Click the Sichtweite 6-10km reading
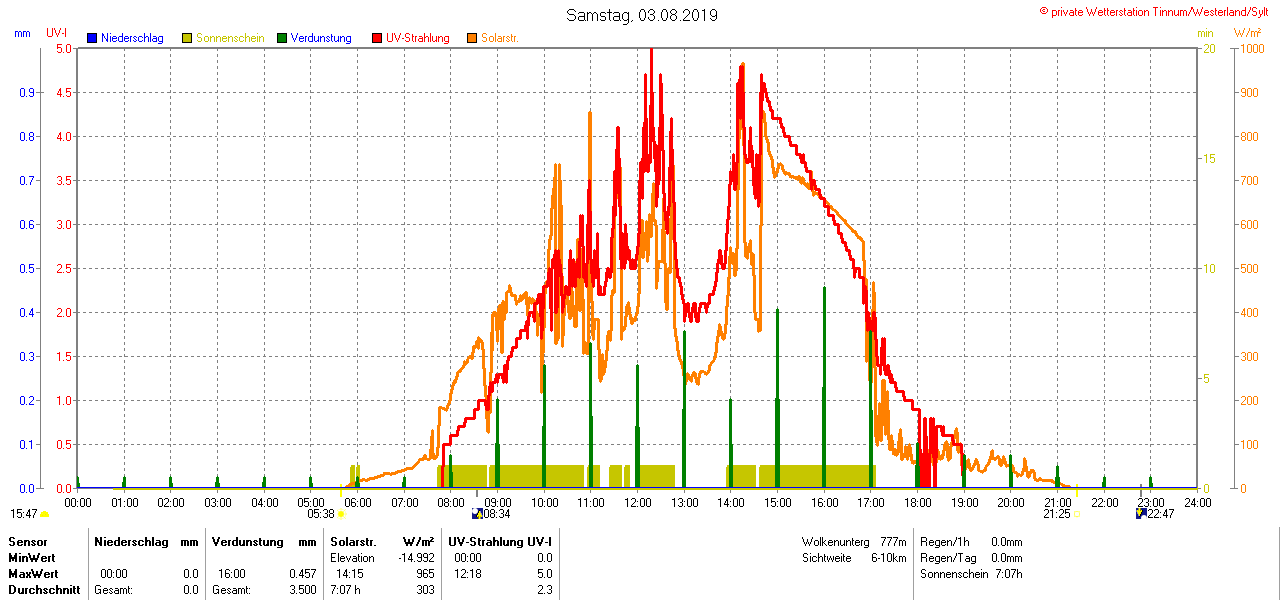This screenshot has width=1280, height=600. pyautogui.click(x=854, y=557)
